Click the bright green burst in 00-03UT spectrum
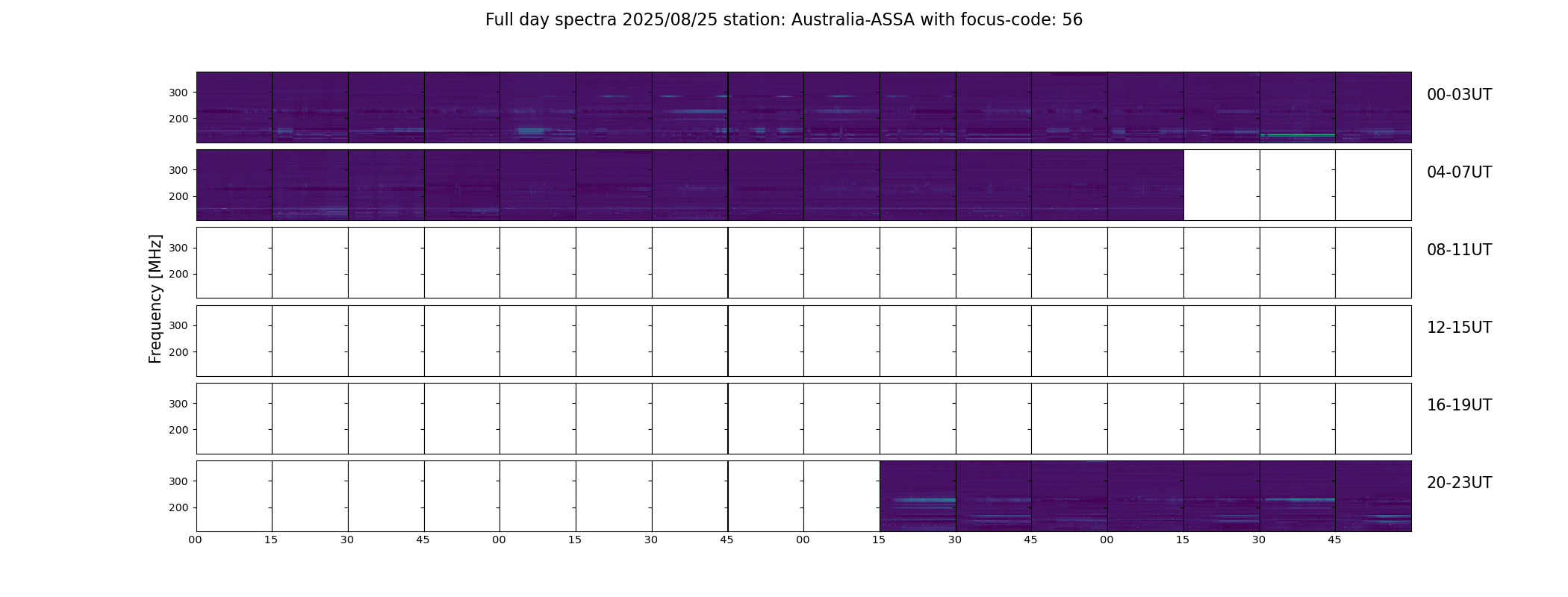Viewport: 1568px width, 597px height. click(1297, 135)
